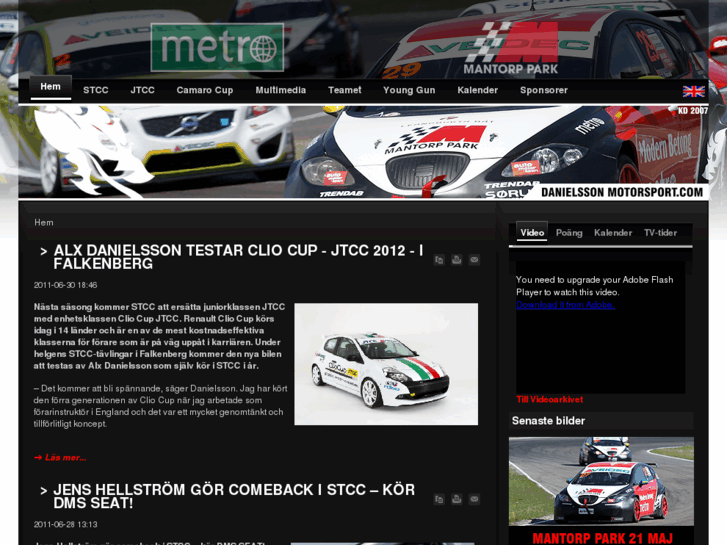Screen dimensions: 727x545
Task: Click the Hem breadcrumb link
Action: [44, 223]
